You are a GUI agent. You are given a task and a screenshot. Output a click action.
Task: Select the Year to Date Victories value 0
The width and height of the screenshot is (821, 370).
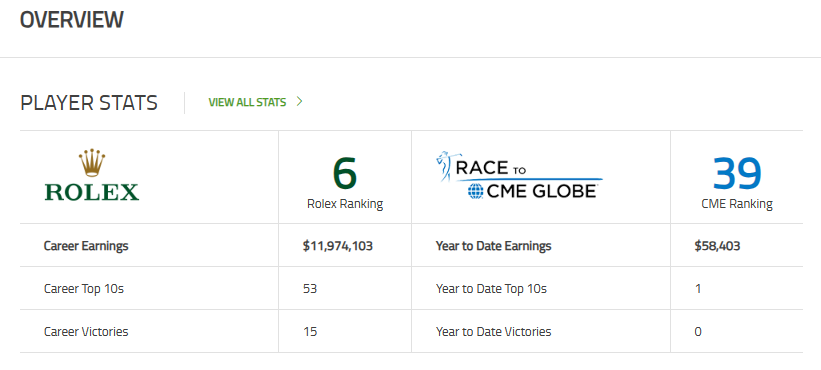698,331
